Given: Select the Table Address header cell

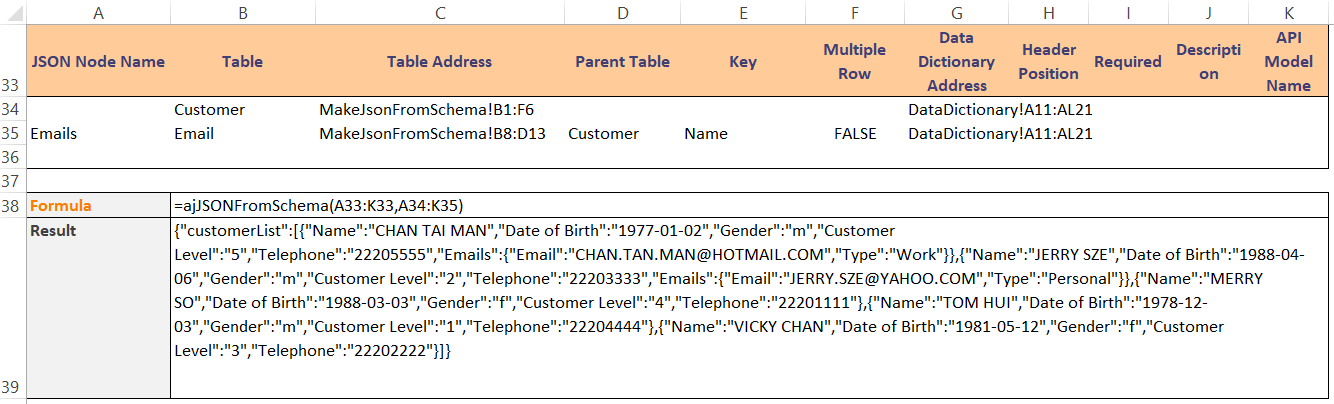Looking at the screenshot, I should pos(439,61).
